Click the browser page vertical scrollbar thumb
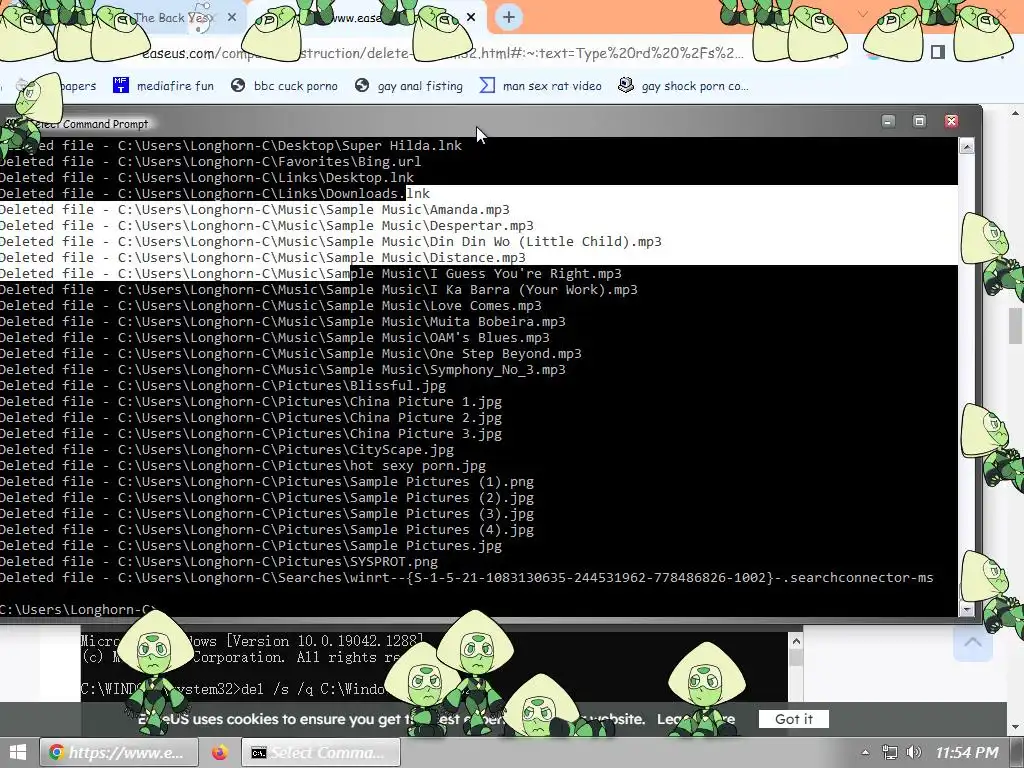Screen dimensions: 1024x768 point(1015,325)
